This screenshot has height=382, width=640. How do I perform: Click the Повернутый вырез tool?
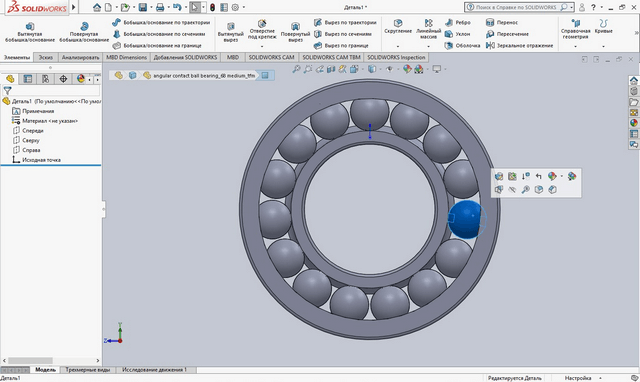pyautogui.click(x=295, y=32)
